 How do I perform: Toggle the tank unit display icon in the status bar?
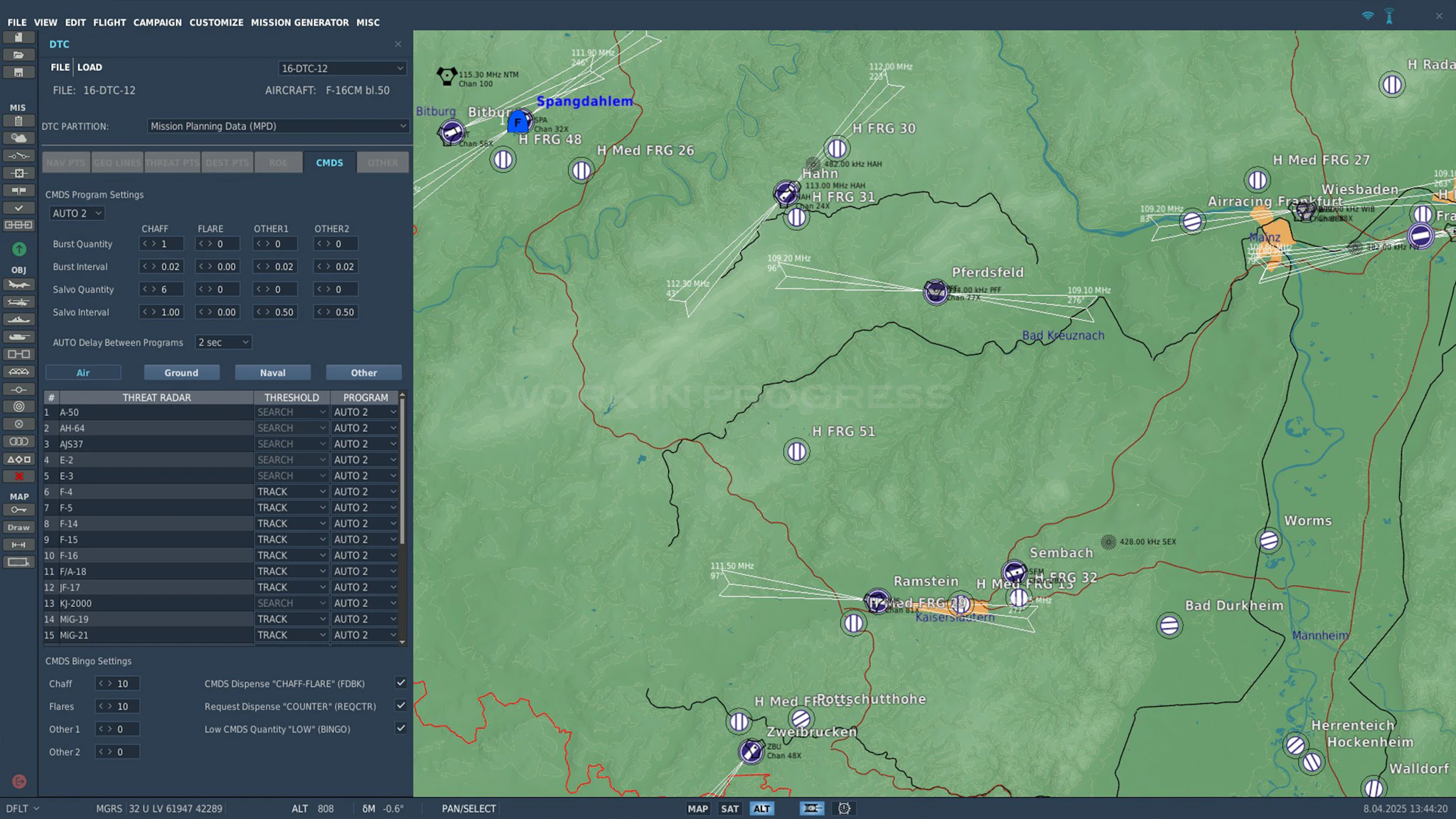pyautogui.click(x=811, y=808)
